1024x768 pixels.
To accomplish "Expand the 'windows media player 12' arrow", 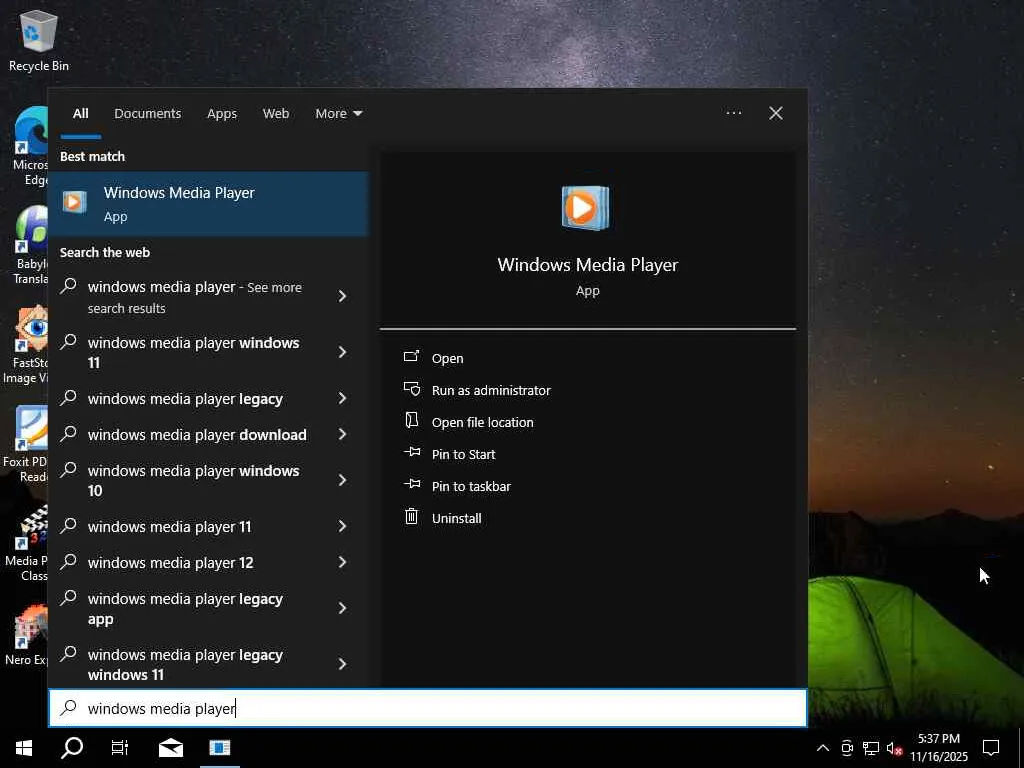I will (x=342, y=562).
